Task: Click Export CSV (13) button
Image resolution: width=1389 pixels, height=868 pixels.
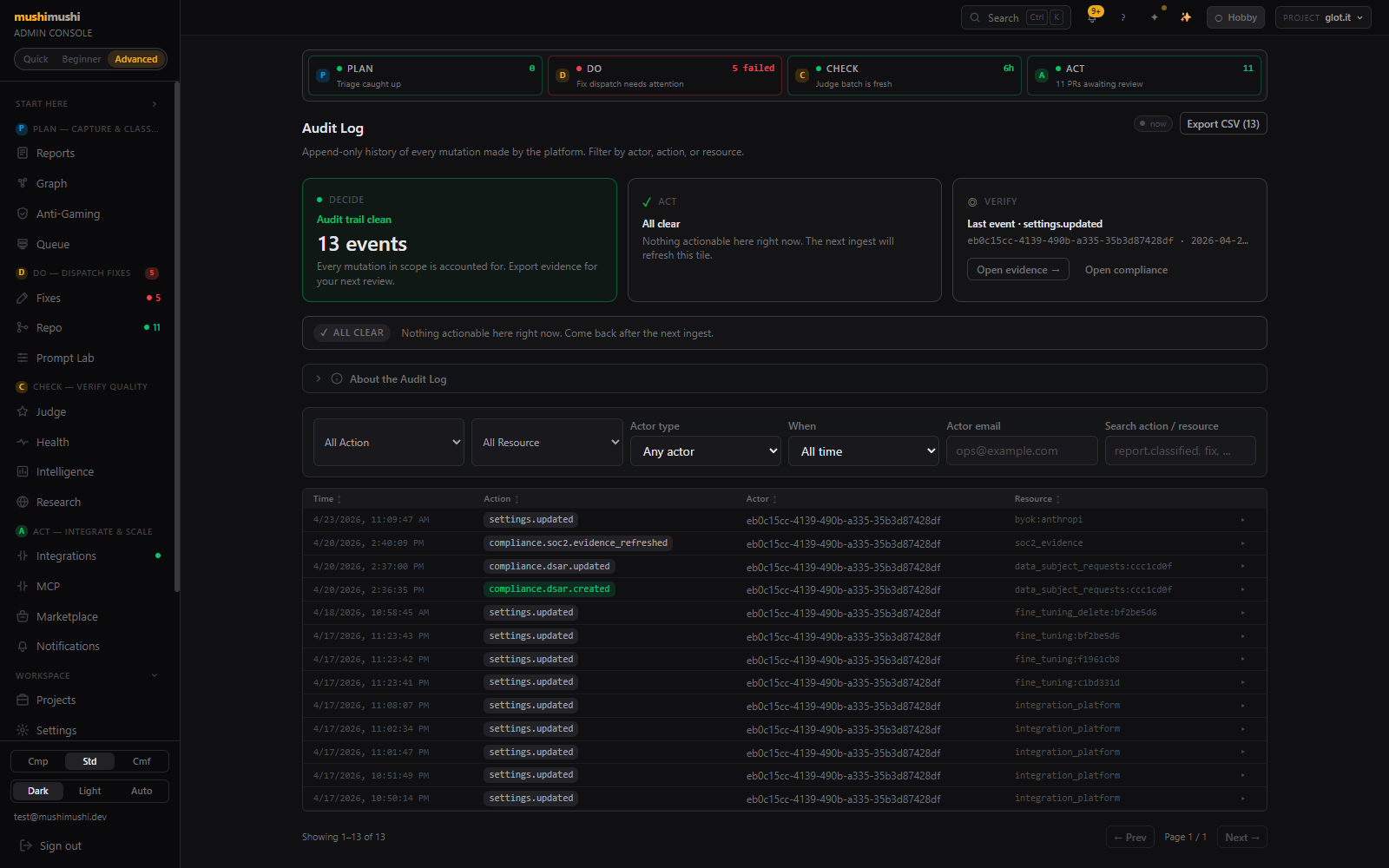Action: [x=1223, y=124]
